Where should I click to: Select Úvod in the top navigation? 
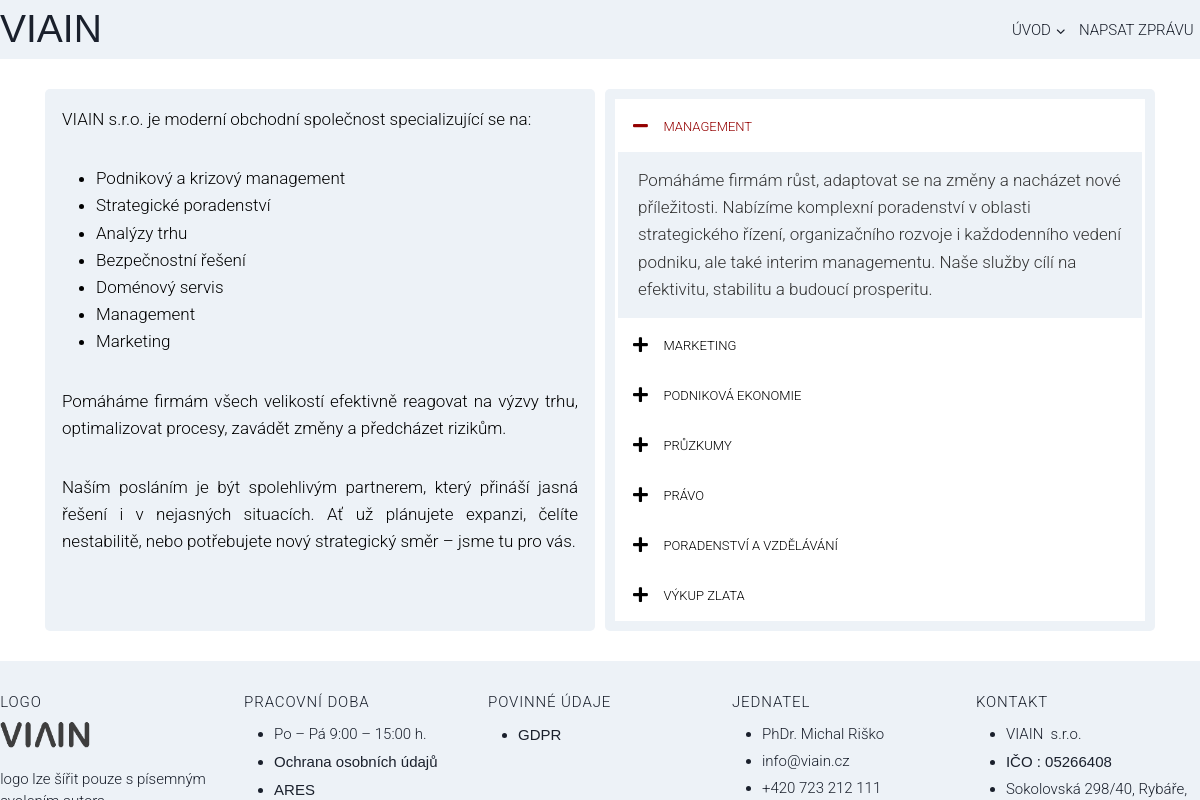(1030, 30)
